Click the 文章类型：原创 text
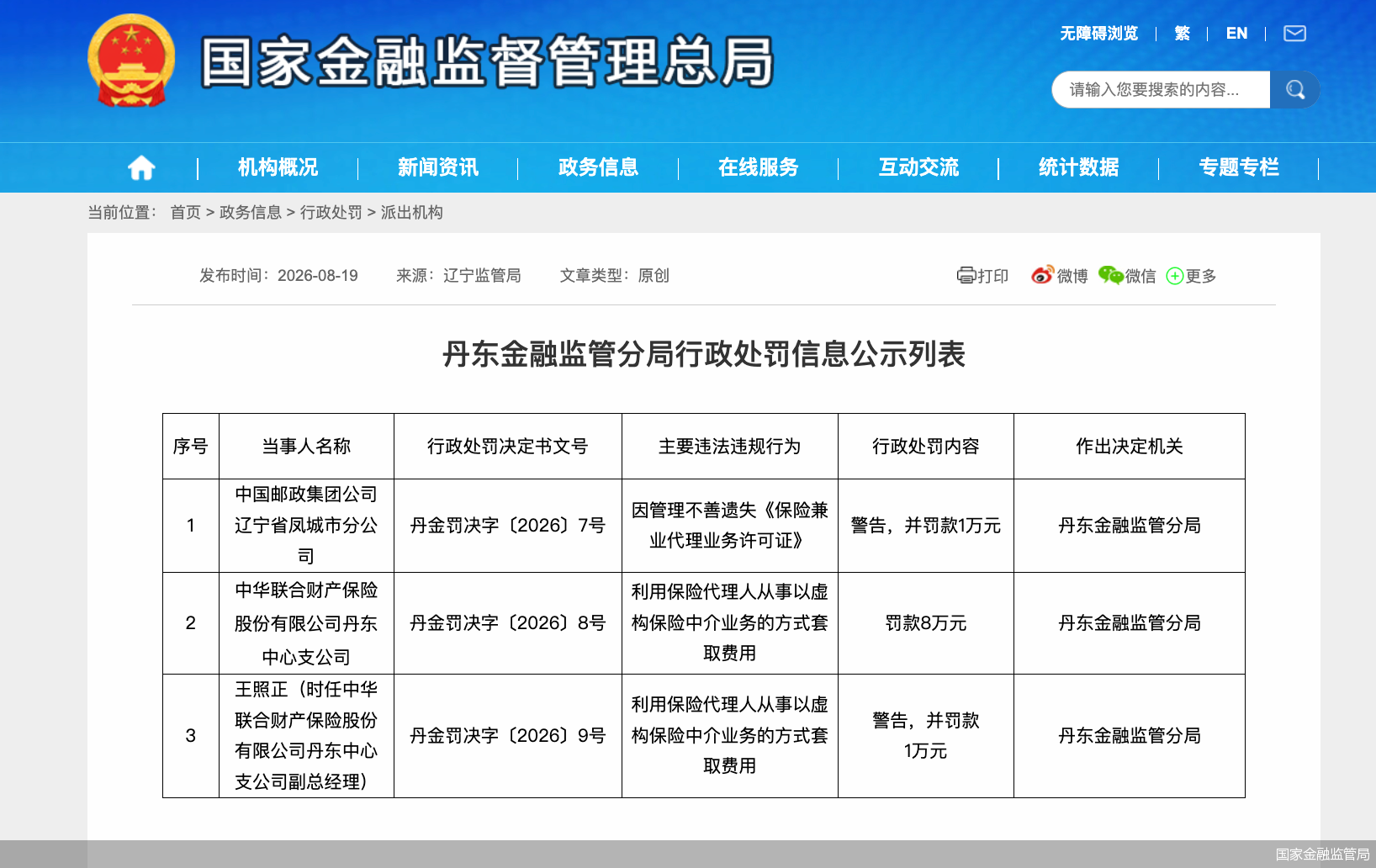 point(615,276)
